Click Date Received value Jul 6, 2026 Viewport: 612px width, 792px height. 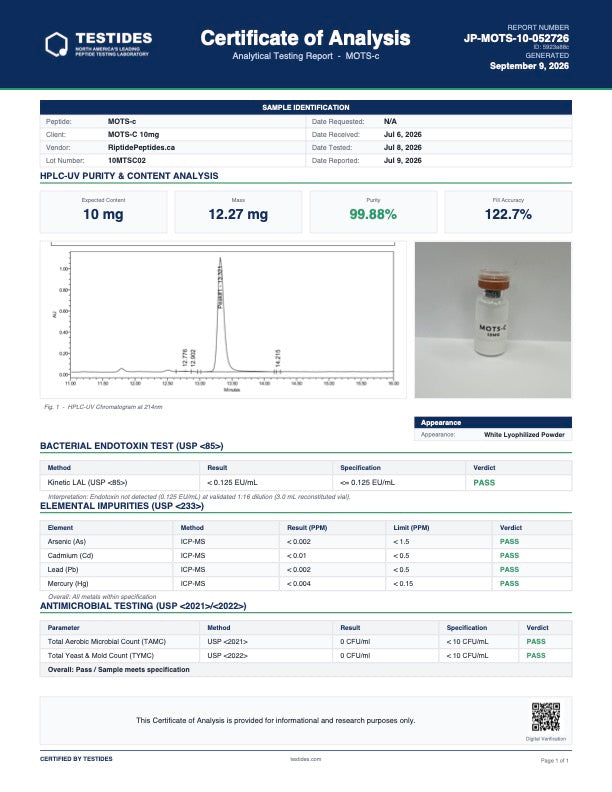click(402, 134)
